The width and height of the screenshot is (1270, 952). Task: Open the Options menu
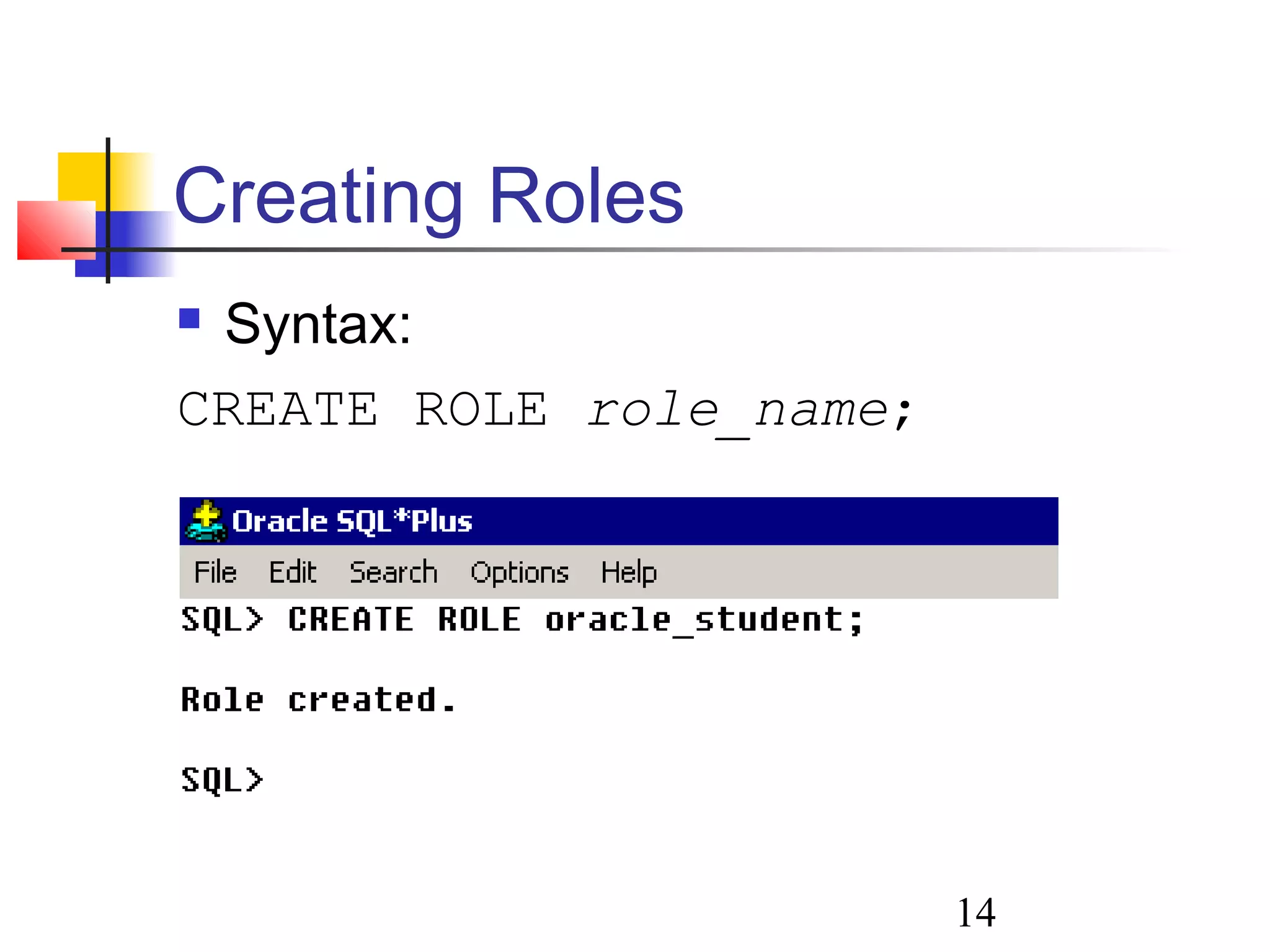(520, 573)
